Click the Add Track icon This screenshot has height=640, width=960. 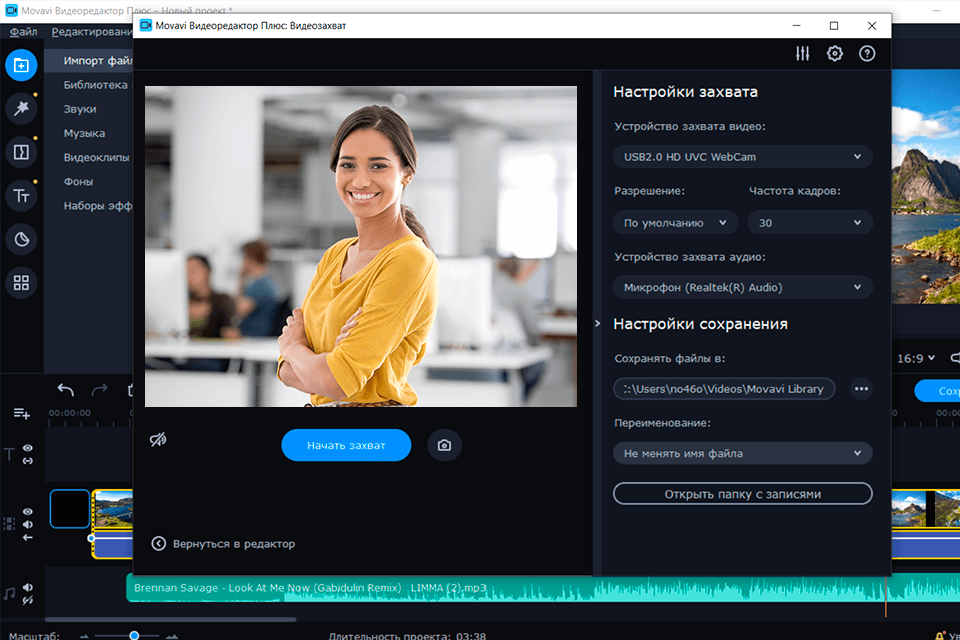click(x=21, y=413)
